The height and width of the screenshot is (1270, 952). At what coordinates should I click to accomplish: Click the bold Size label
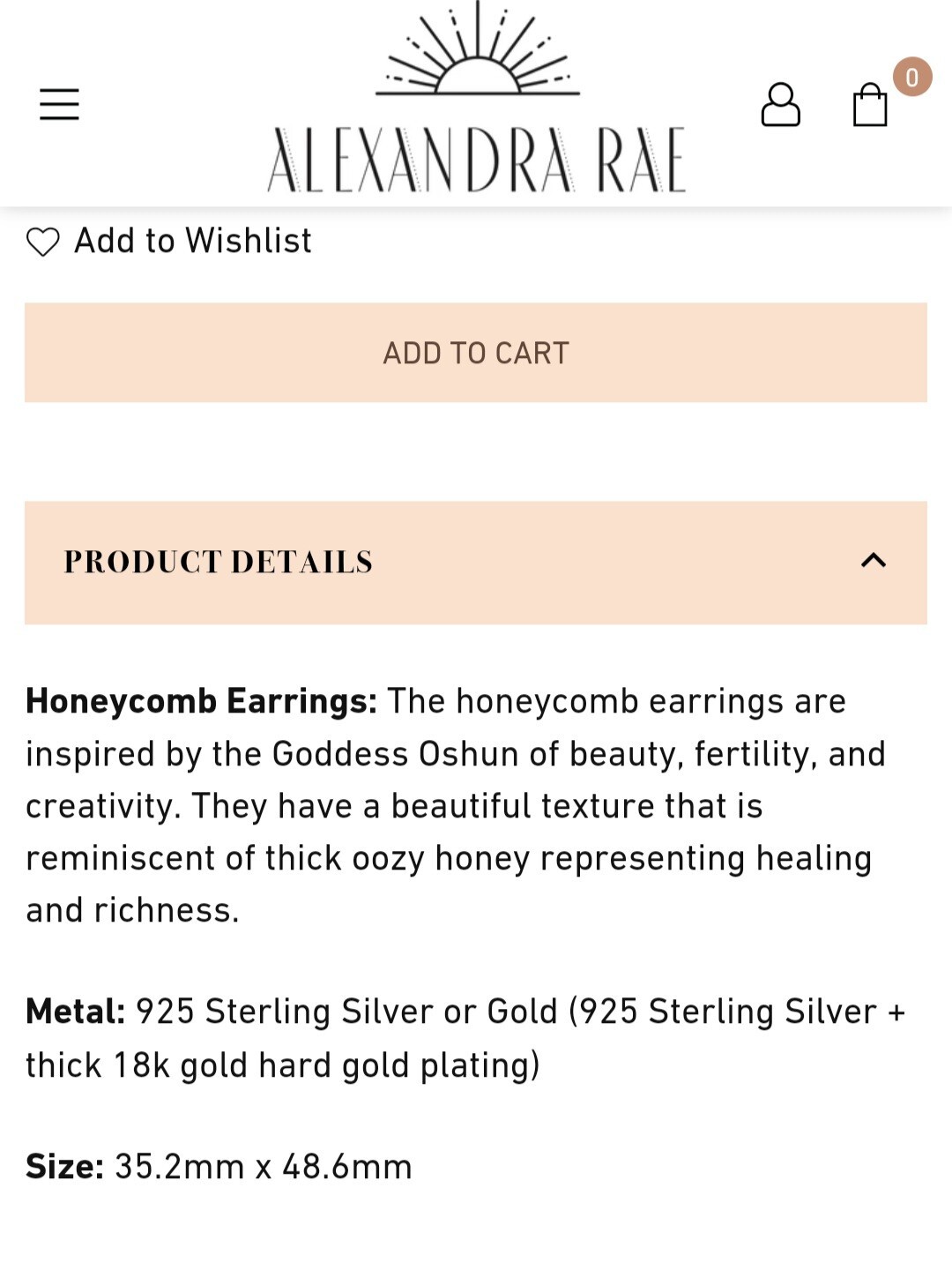[x=64, y=1167]
